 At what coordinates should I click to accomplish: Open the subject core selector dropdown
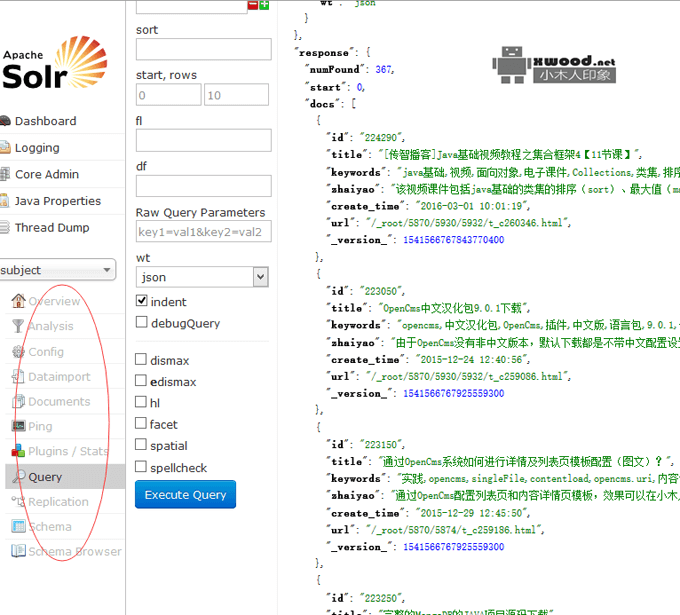[x=58, y=270]
